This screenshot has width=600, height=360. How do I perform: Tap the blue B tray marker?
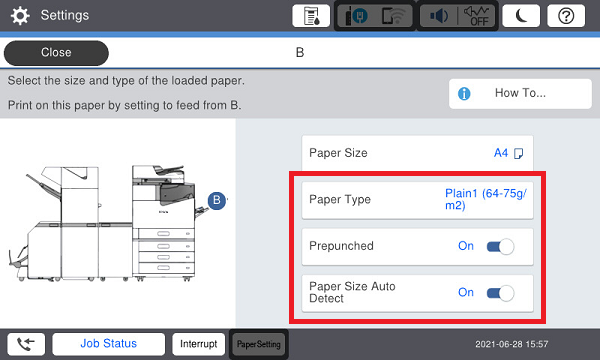217,200
